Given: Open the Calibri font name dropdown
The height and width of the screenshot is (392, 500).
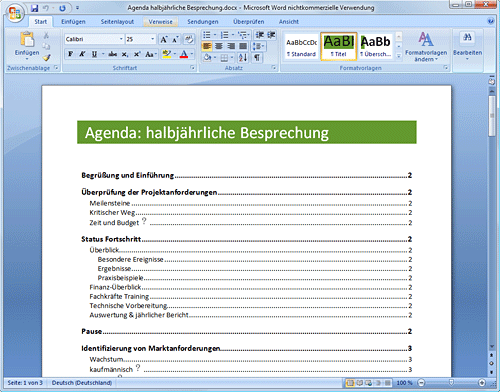Looking at the screenshot, I should (x=121, y=39).
